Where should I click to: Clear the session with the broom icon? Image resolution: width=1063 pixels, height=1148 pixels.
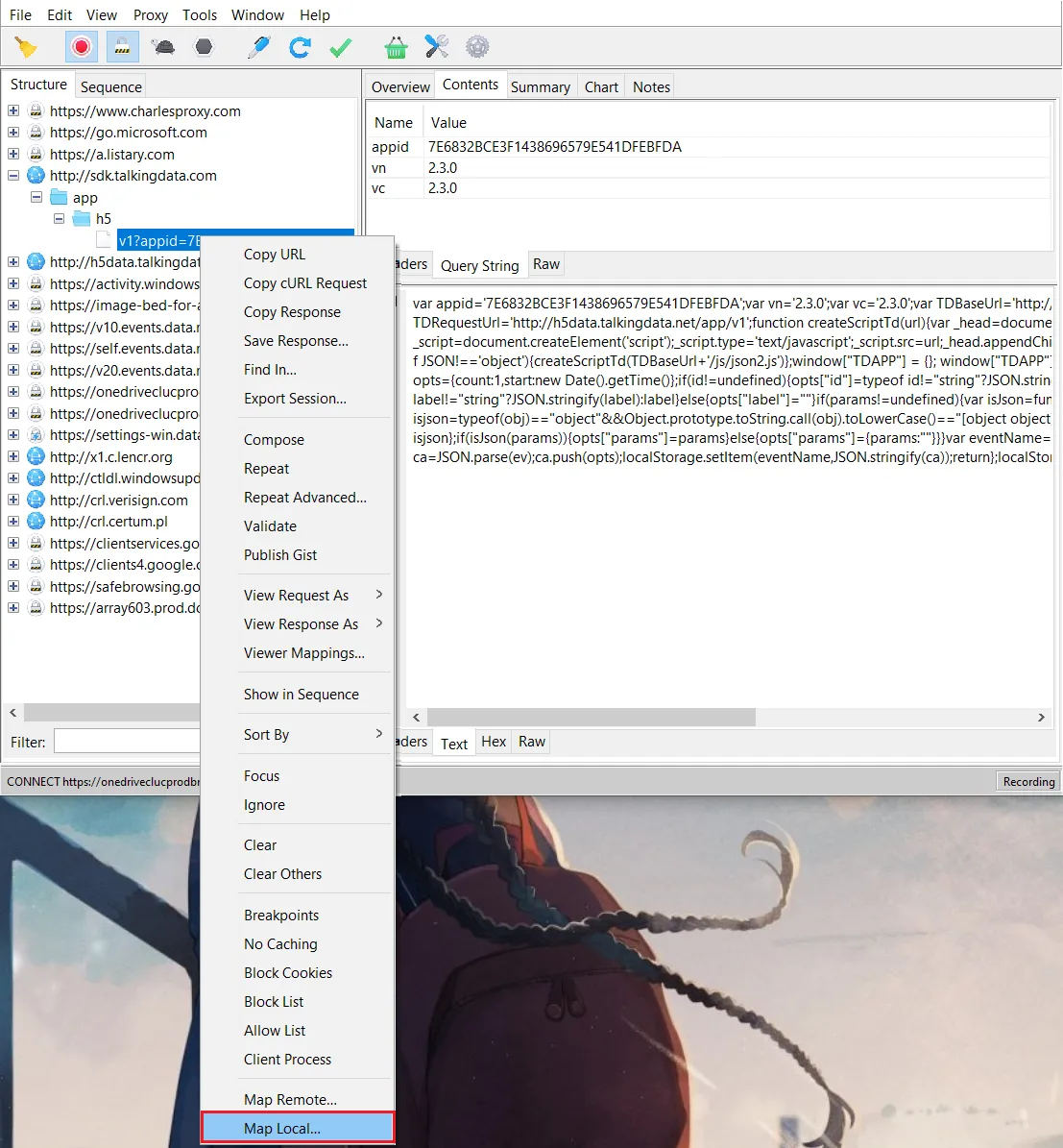26,48
